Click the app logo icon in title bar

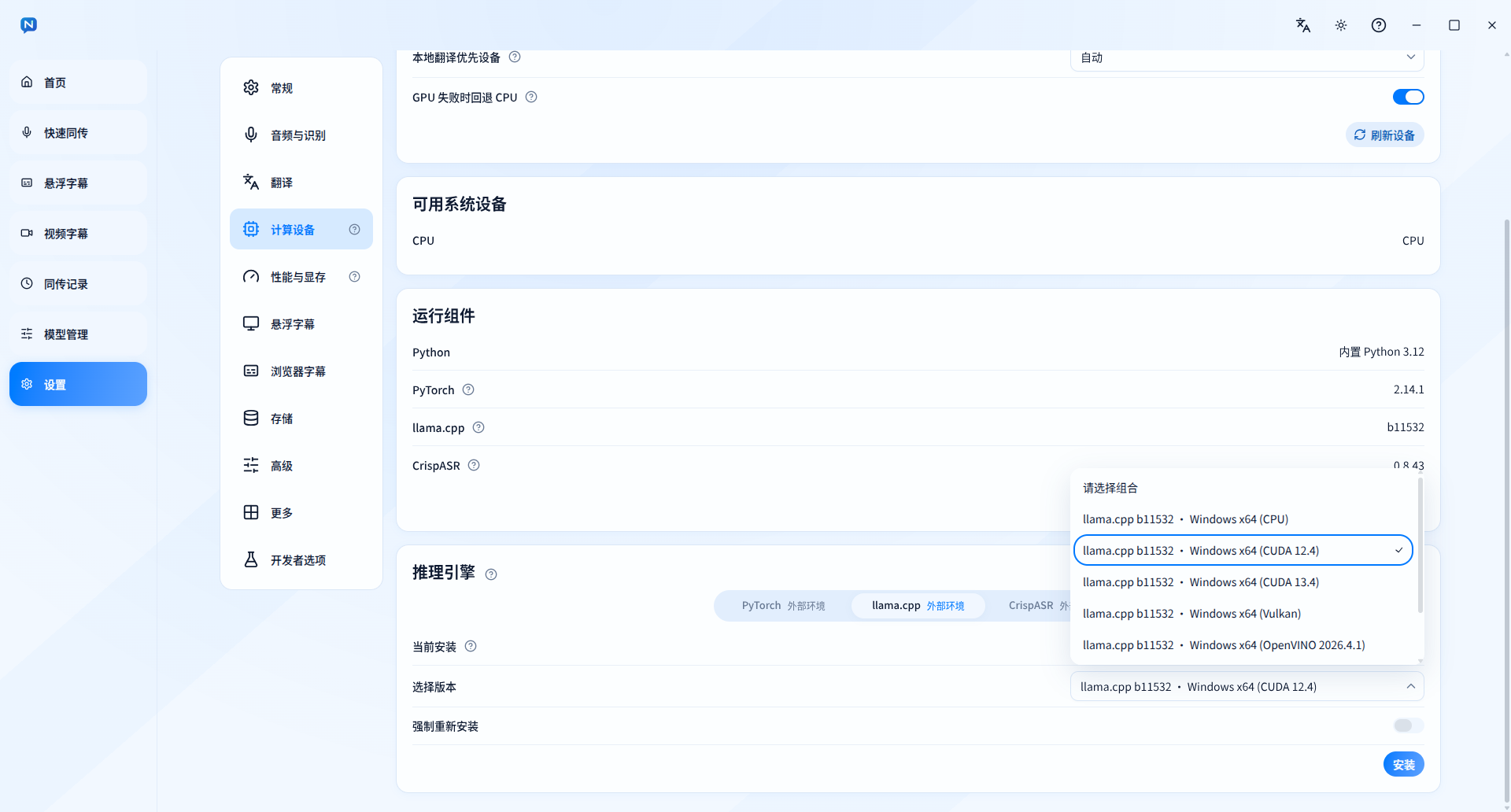pyautogui.click(x=29, y=25)
